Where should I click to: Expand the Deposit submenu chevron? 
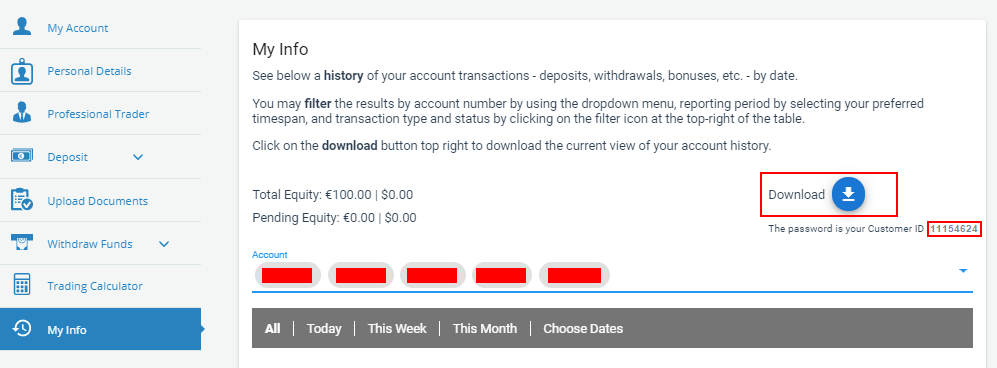point(138,157)
